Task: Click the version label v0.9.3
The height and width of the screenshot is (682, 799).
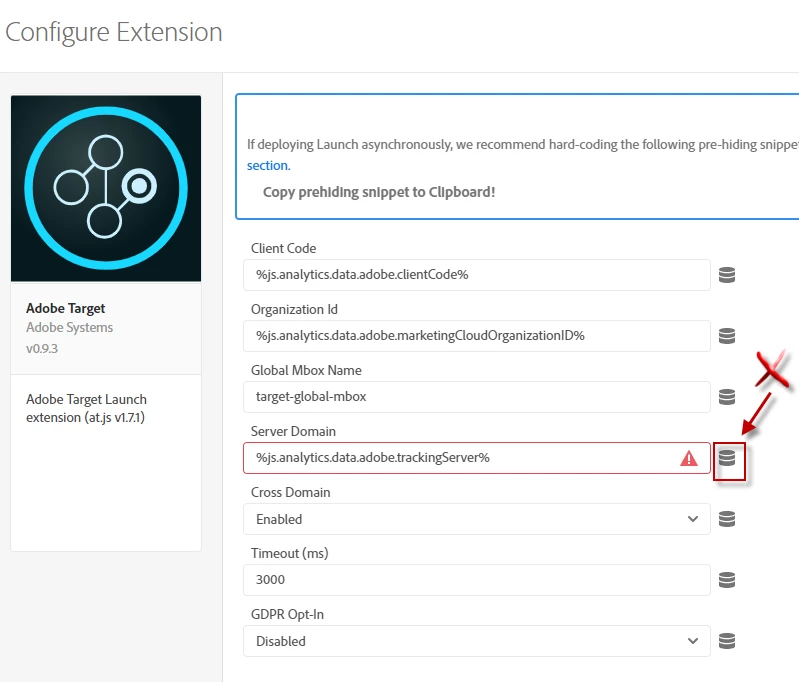Action: coord(42,349)
